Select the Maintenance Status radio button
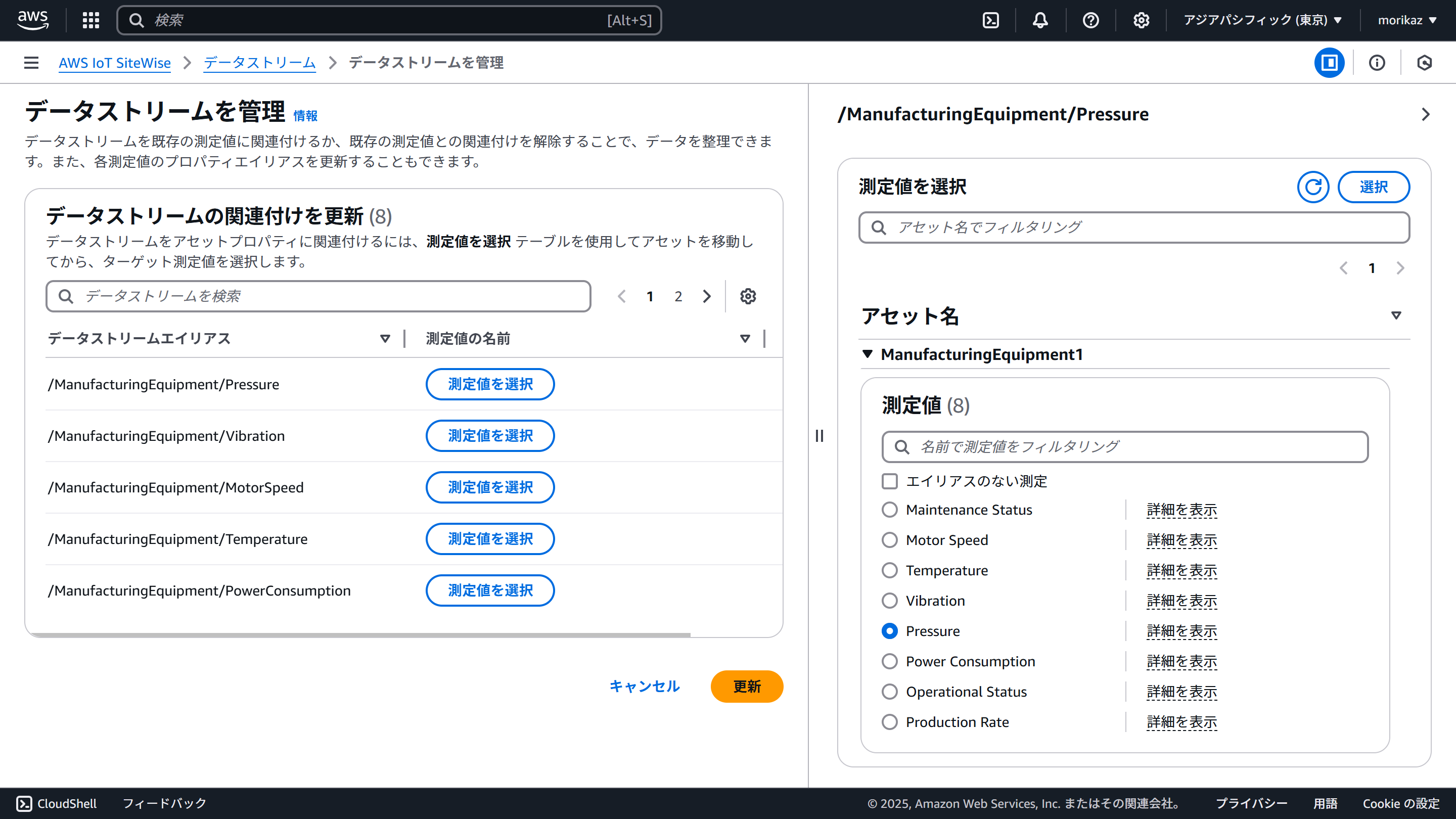 (890, 510)
